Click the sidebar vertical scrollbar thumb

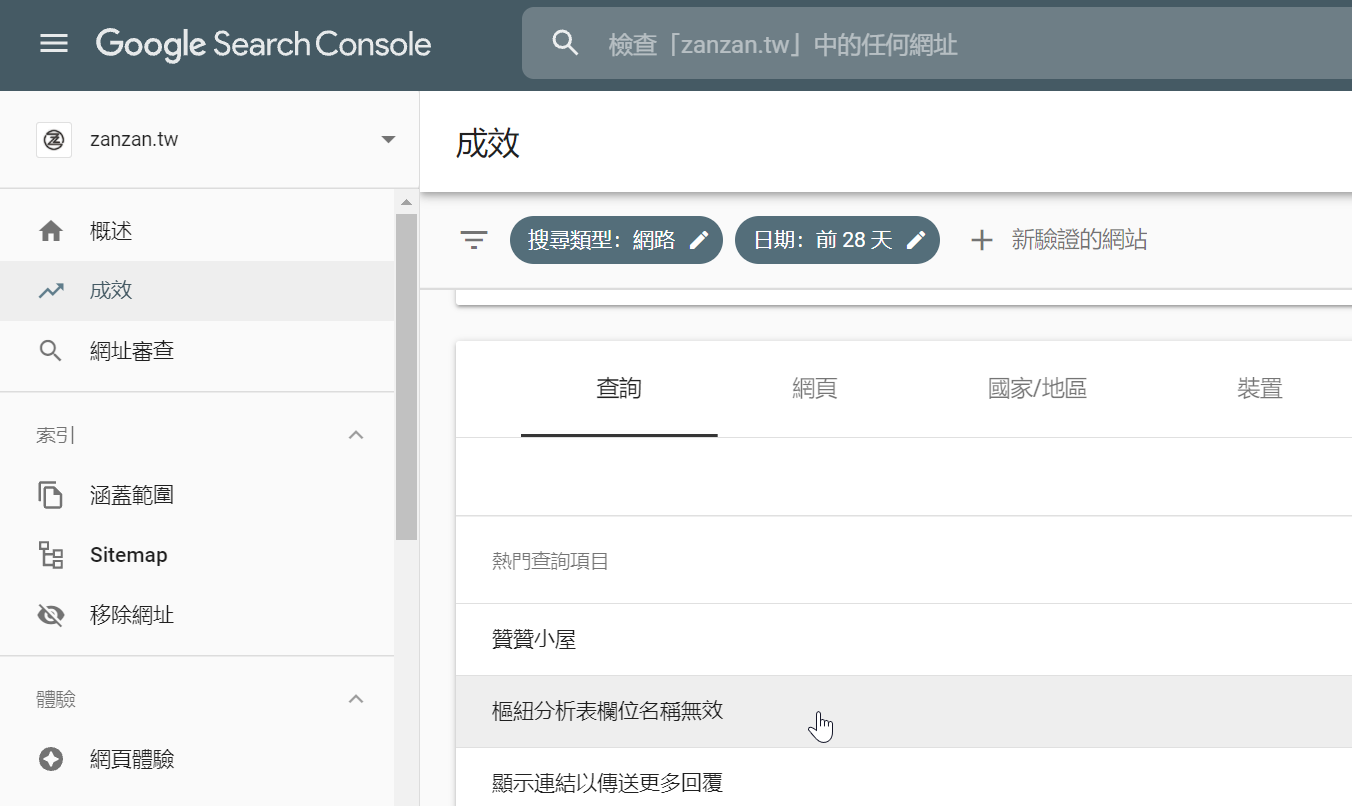click(x=406, y=376)
